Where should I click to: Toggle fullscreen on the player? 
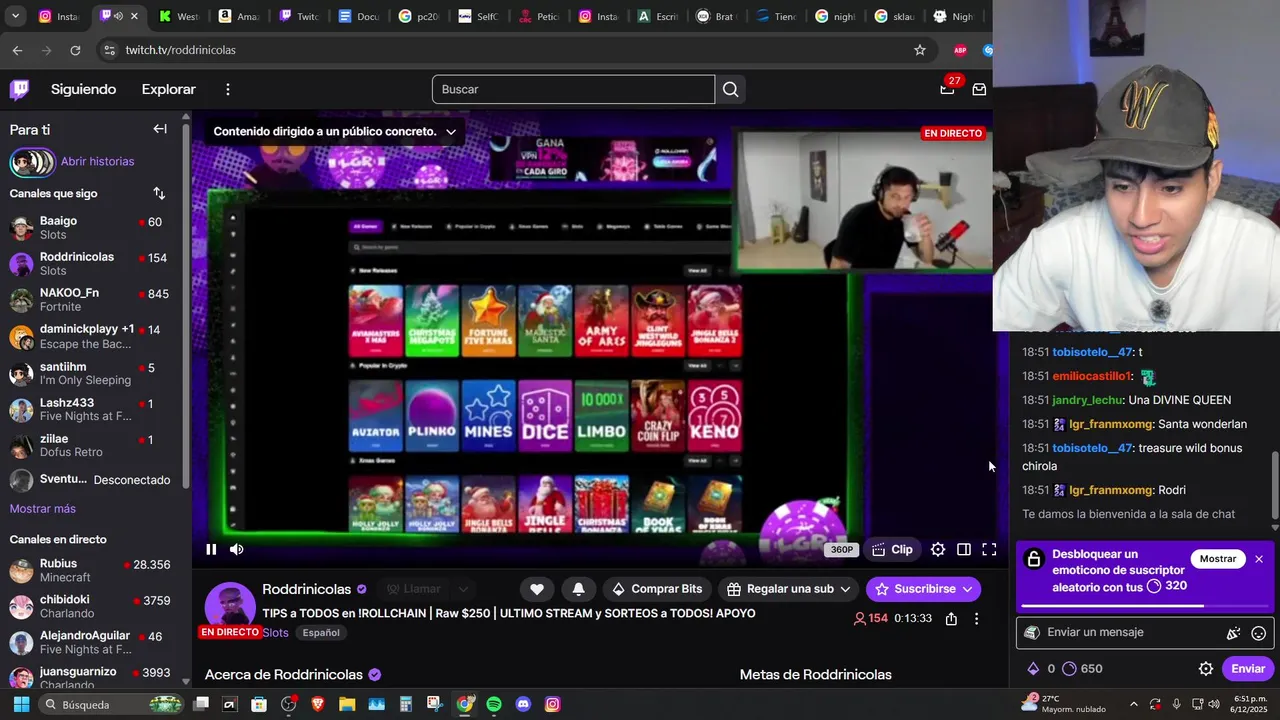click(x=989, y=549)
